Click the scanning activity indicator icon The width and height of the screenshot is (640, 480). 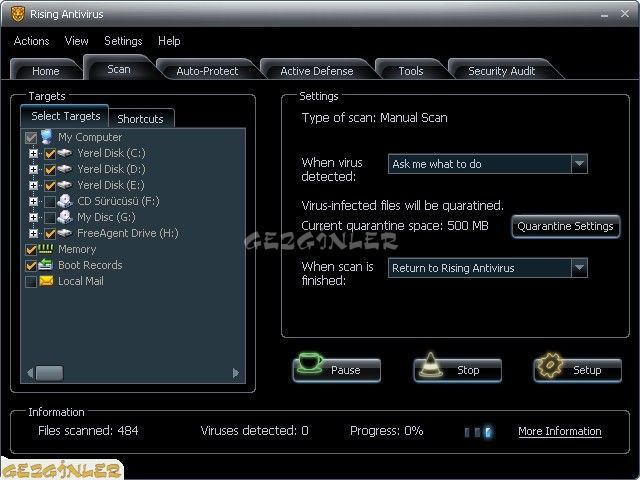coord(478,432)
